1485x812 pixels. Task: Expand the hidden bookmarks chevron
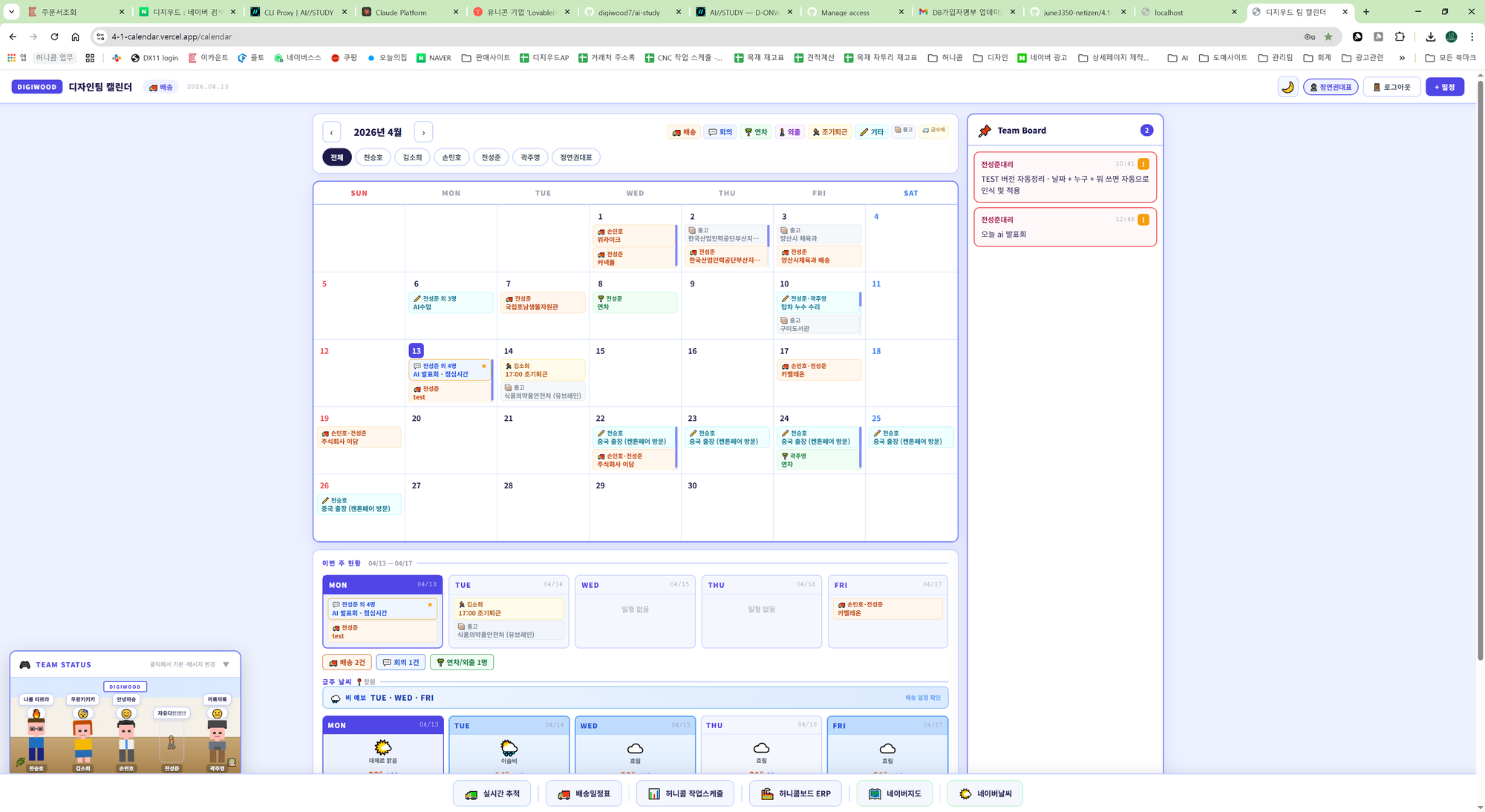(x=1402, y=58)
